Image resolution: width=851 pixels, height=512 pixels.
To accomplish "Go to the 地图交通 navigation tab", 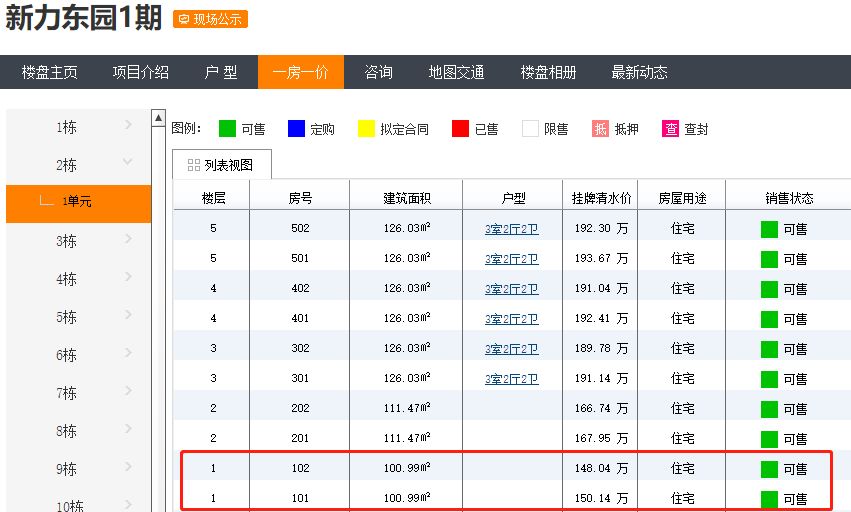I will coord(456,72).
